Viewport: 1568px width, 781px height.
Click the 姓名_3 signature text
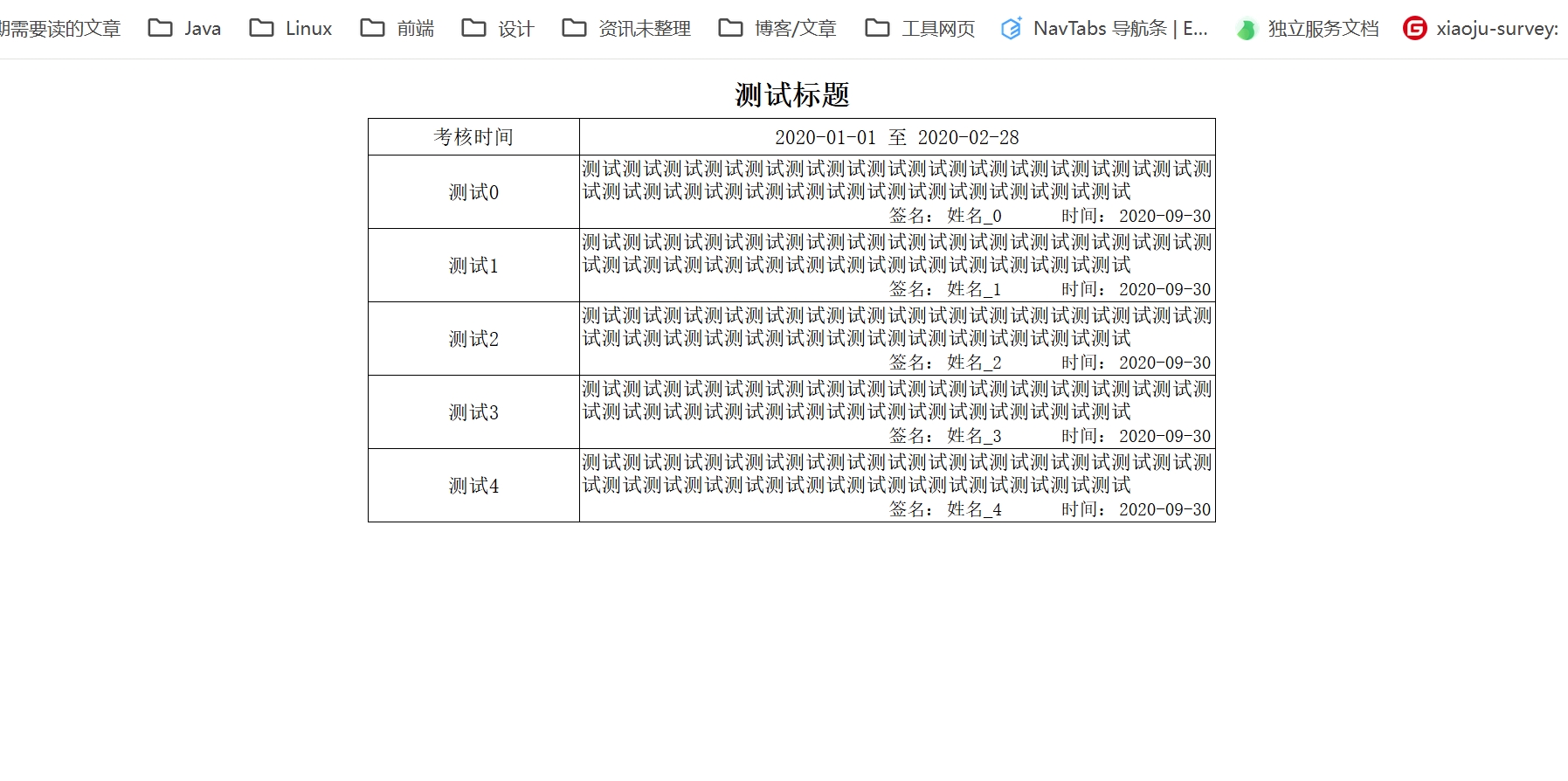(974, 436)
